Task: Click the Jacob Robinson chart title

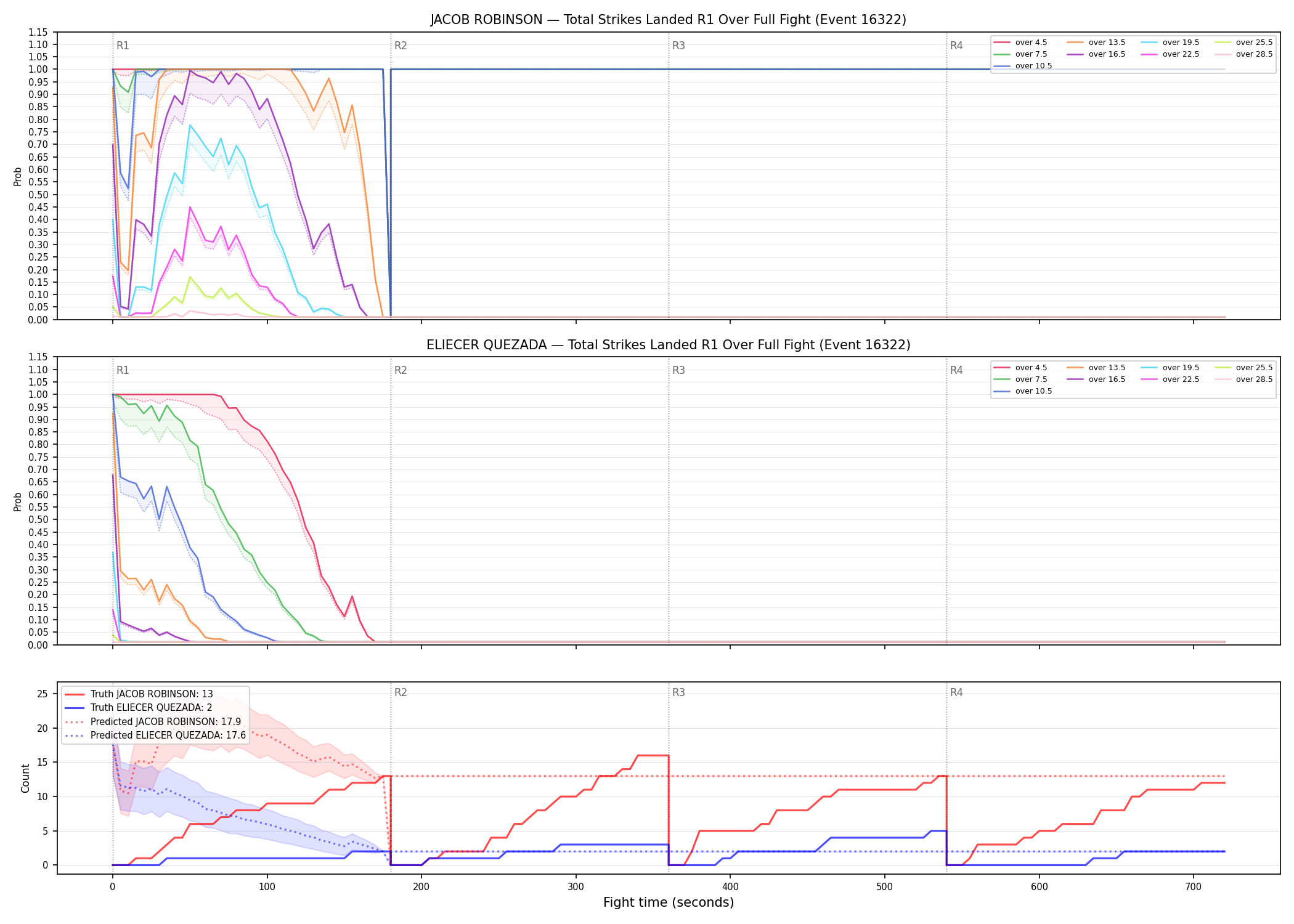Action: (668, 20)
